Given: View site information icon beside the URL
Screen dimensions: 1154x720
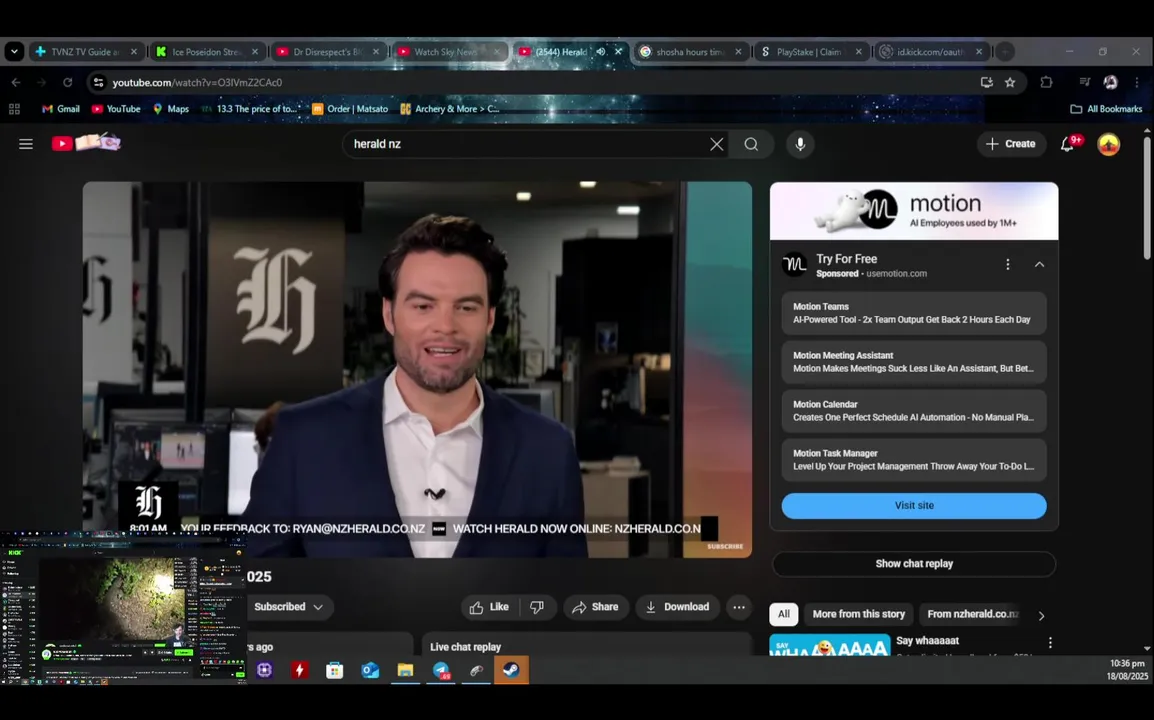Looking at the screenshot, I should click(x=99, y=82).
